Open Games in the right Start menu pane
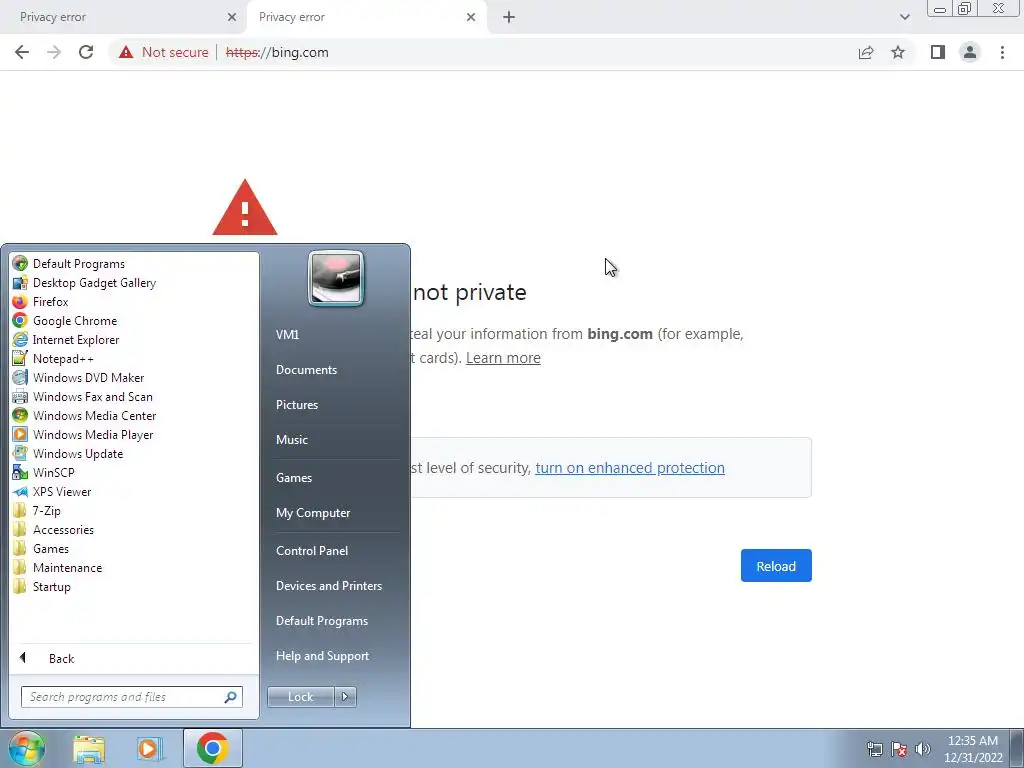Image resolution: width=1024 pixels, height=768 pixels. click(335, 477)
